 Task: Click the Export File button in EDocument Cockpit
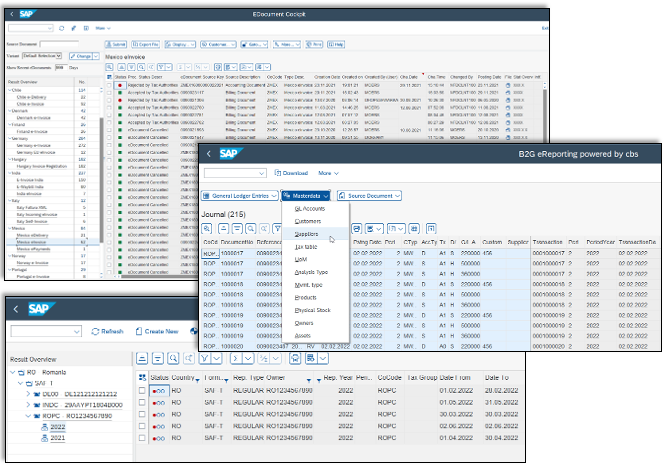(x=145, y=44)
